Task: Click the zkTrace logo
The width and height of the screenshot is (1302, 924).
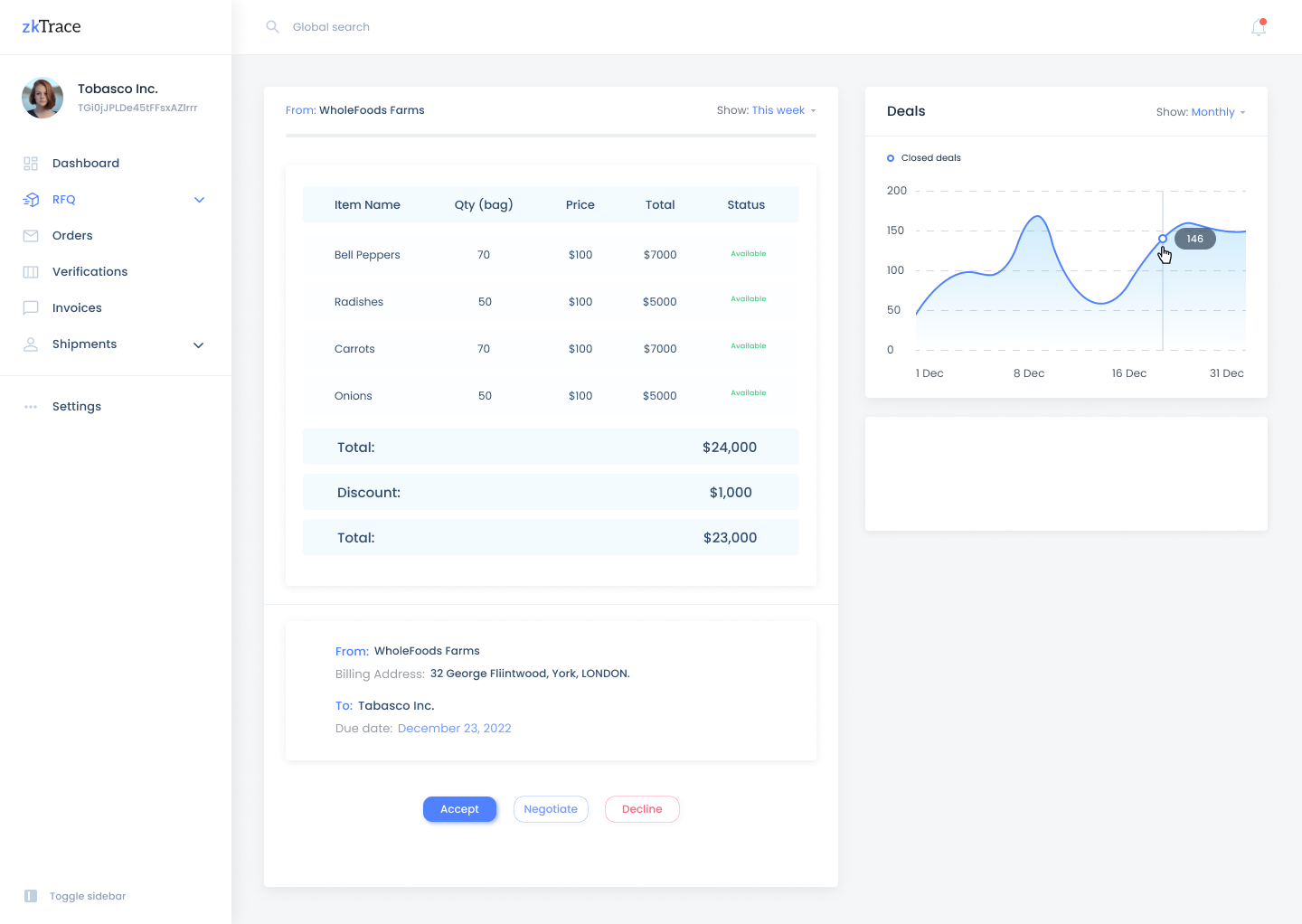Action: click(52, 27)
